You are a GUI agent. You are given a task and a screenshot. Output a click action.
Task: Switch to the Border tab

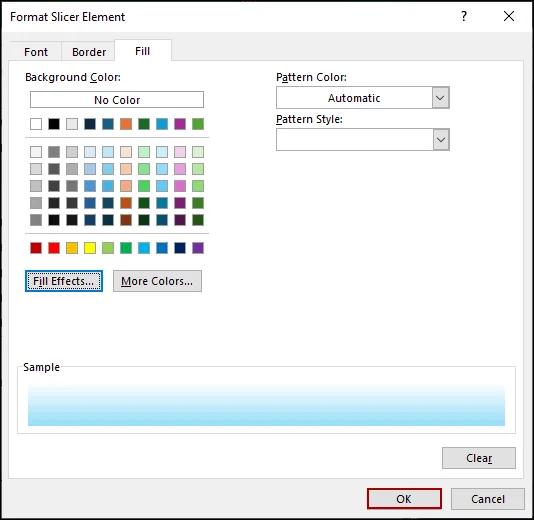tap(89, 52)
